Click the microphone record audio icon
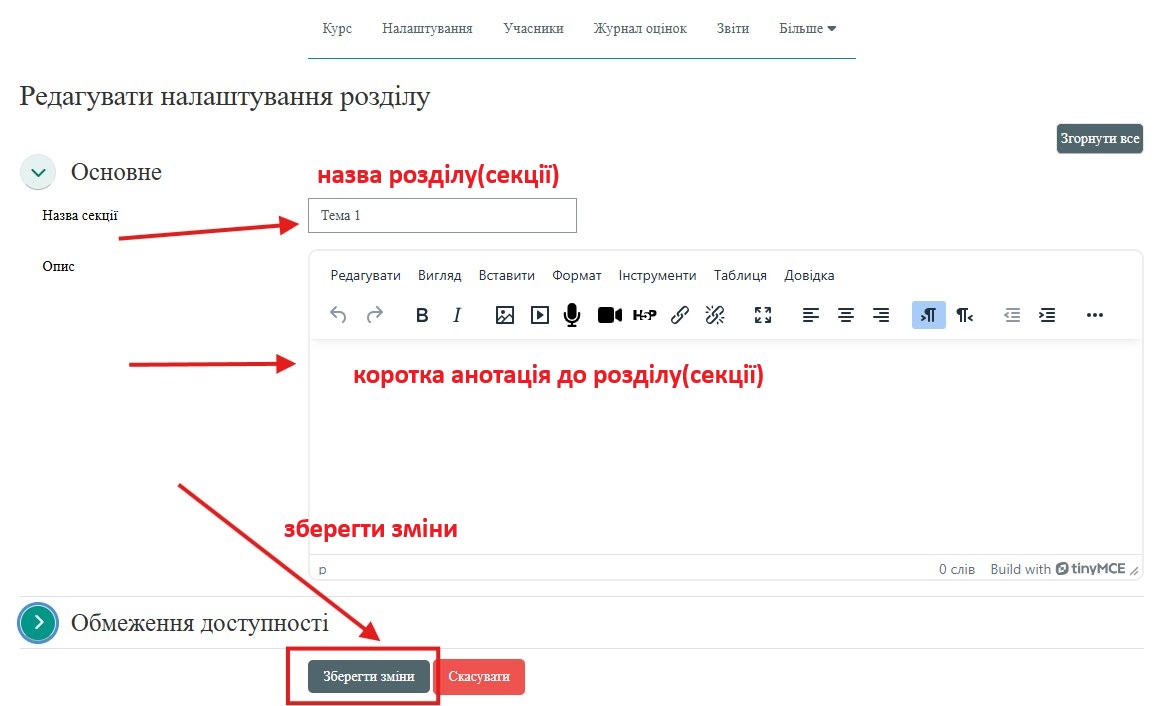Viewport: 1155px width, 706px height. point(572,315)
